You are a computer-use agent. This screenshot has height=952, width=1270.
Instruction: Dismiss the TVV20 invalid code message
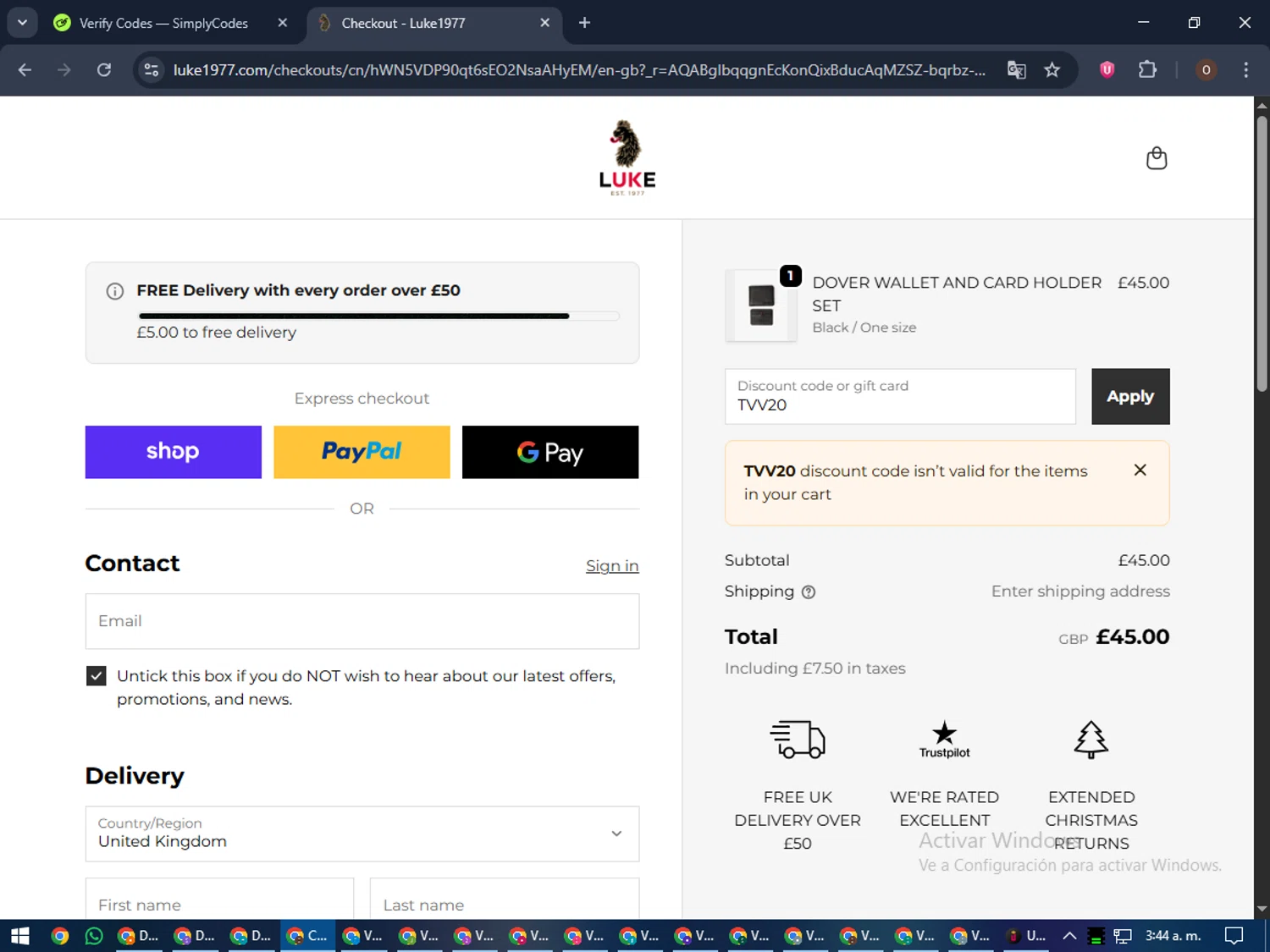click(x=1140, y=470)
